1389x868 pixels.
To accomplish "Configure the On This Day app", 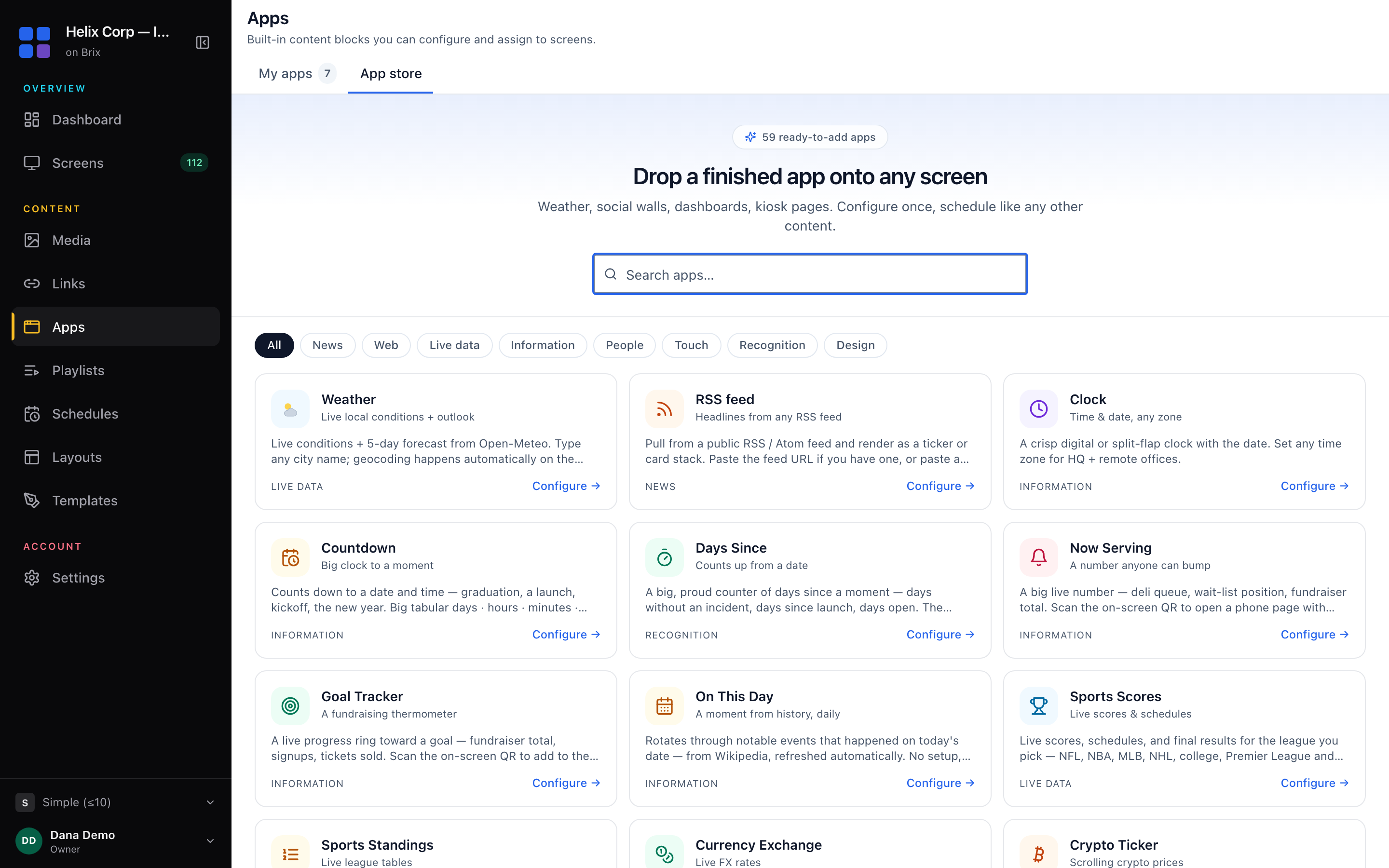I will pyautogui.click(x=940, y=783).
